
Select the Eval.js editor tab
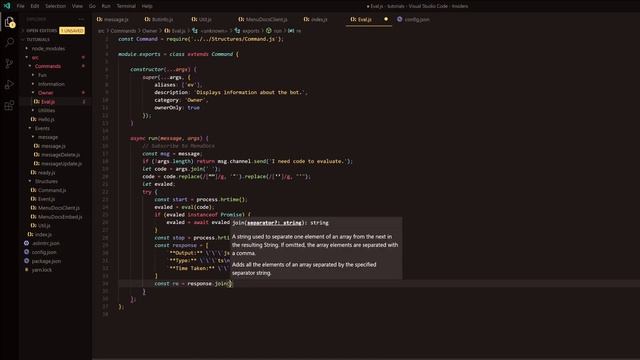coord(364,19)
